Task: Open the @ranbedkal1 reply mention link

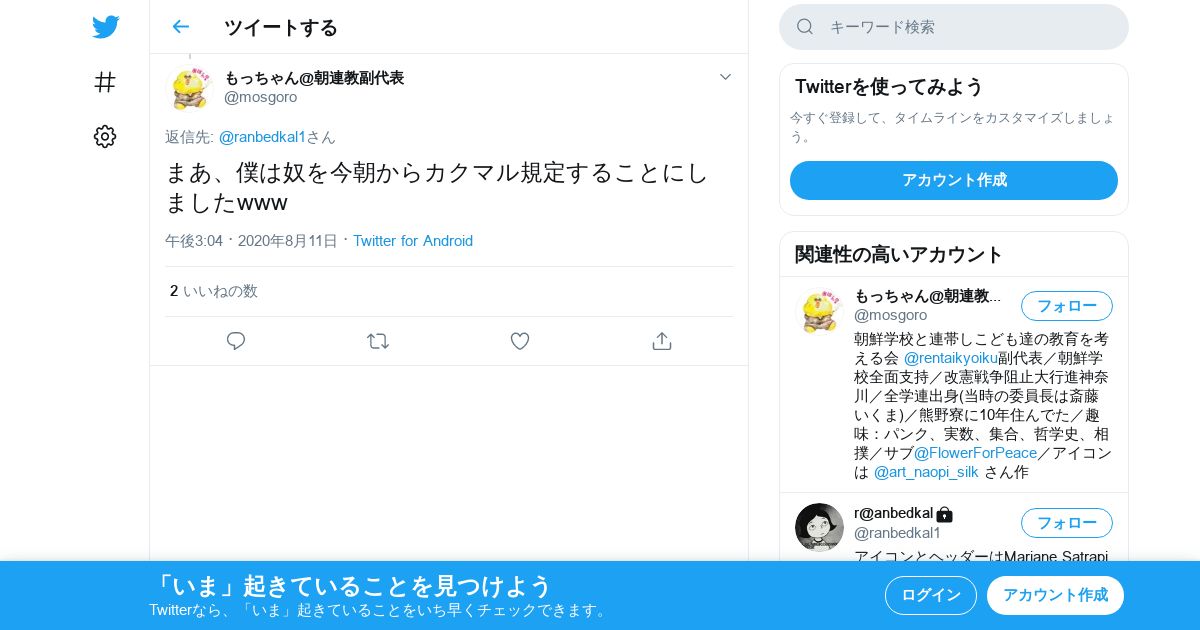Action: [x=262, y=137]
